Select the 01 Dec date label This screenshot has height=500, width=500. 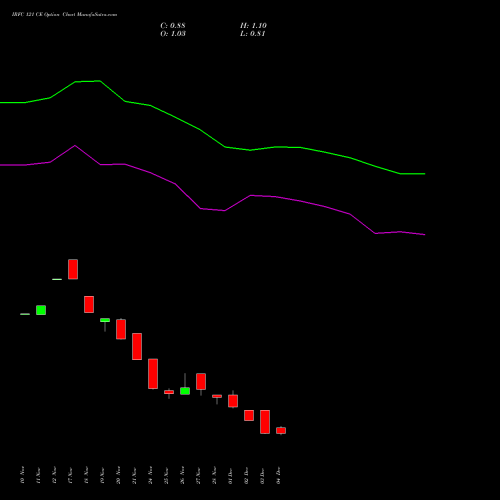(230, 475)
